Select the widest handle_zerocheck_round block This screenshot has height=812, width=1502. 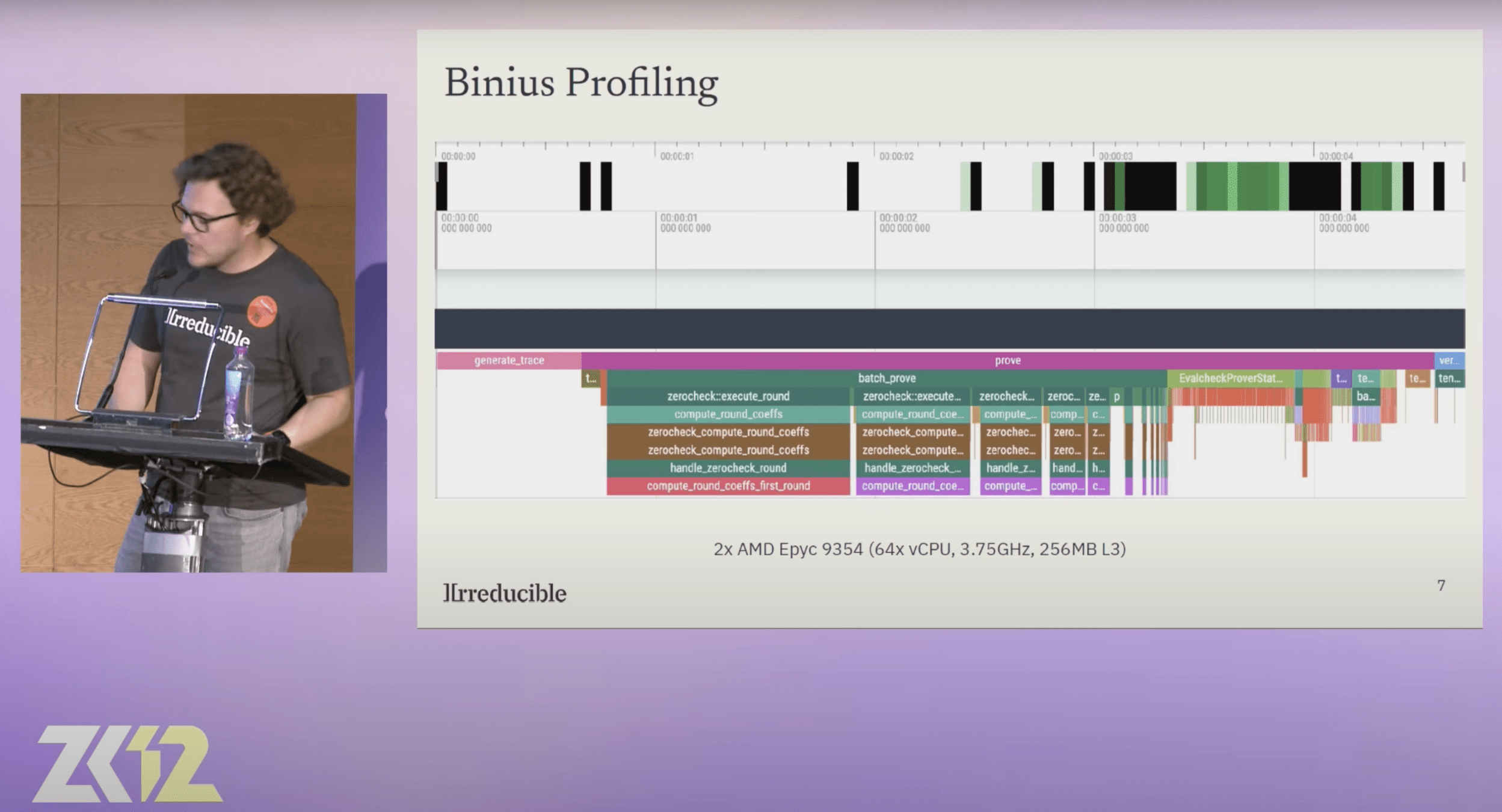(x=728, y=468)
